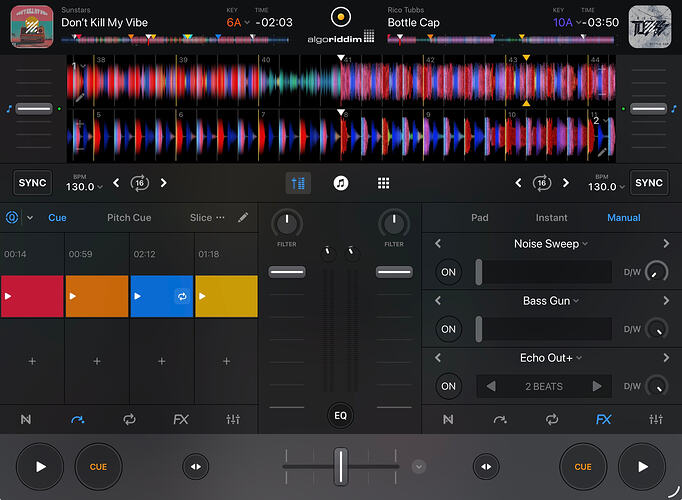The height and width of the screenshot is (500, 682).
Task: Expand the cue mode dropdown chevron
Action: tap(30, 217)
